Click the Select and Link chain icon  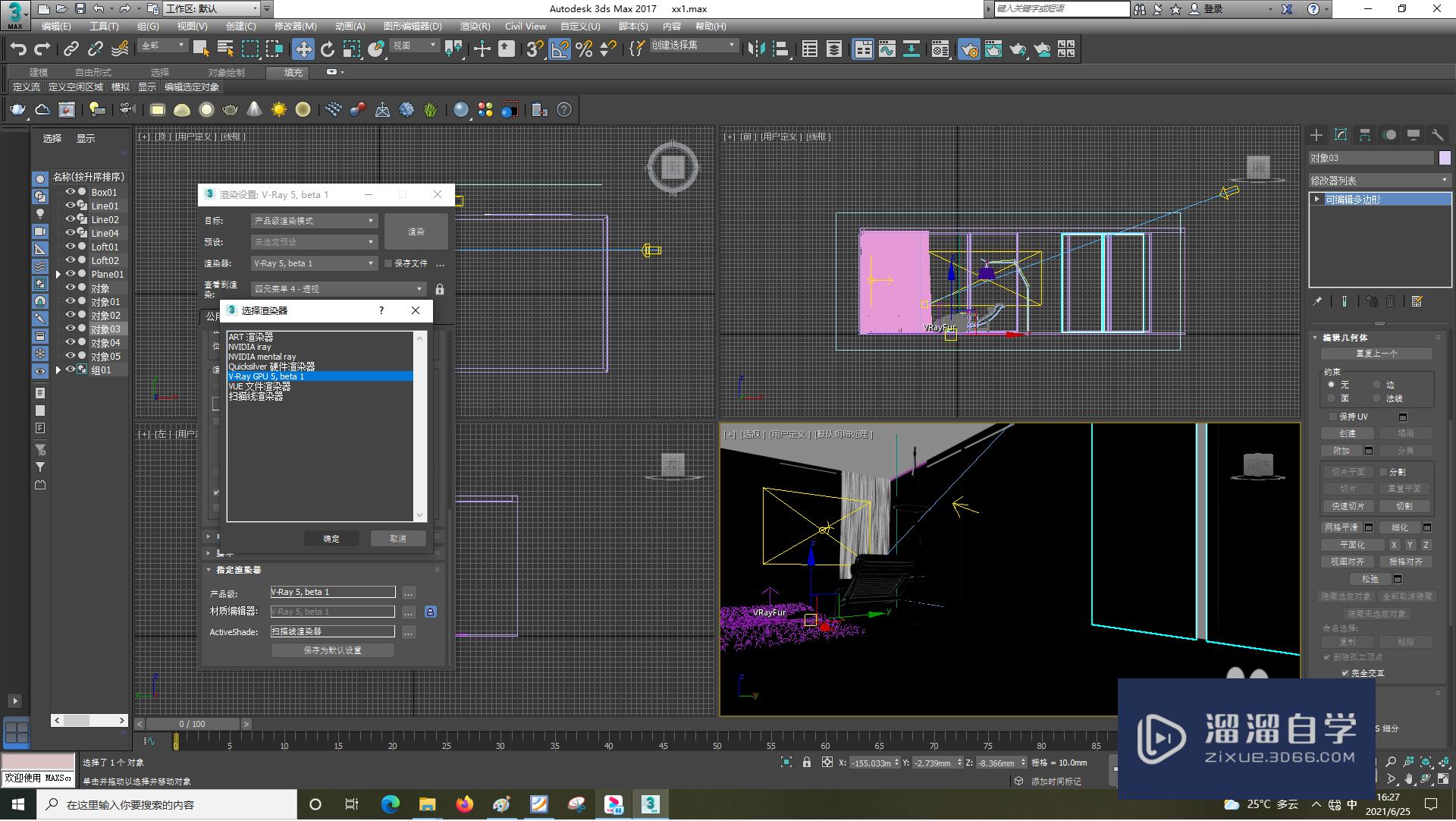click(71, 49)
